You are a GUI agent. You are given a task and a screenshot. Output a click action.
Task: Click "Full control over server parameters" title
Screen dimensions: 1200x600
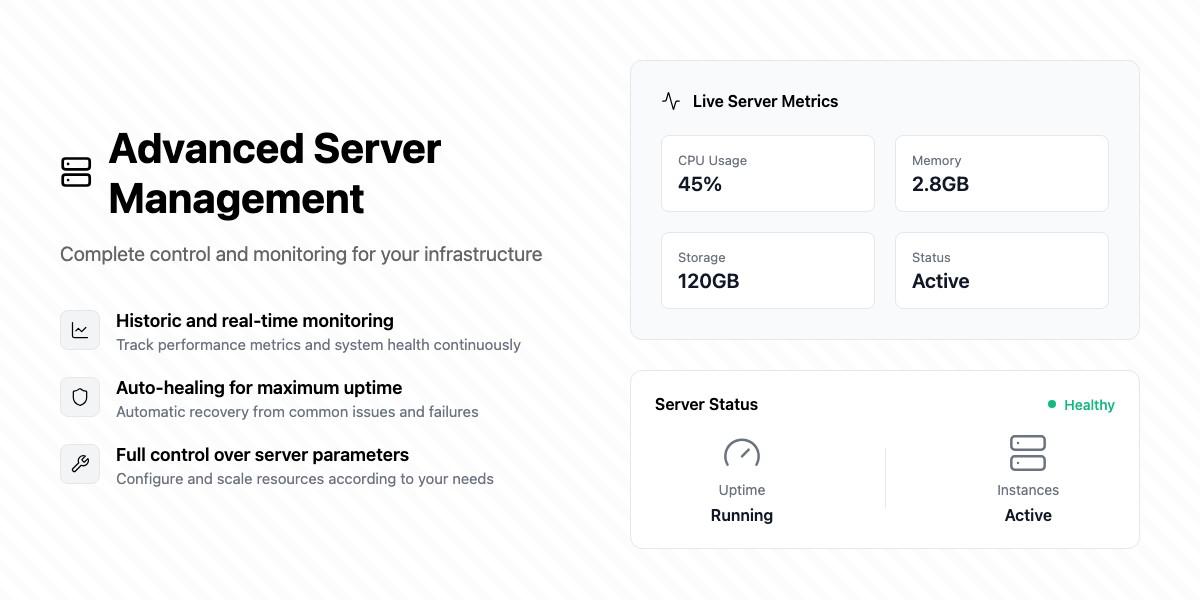click(262, 455)
